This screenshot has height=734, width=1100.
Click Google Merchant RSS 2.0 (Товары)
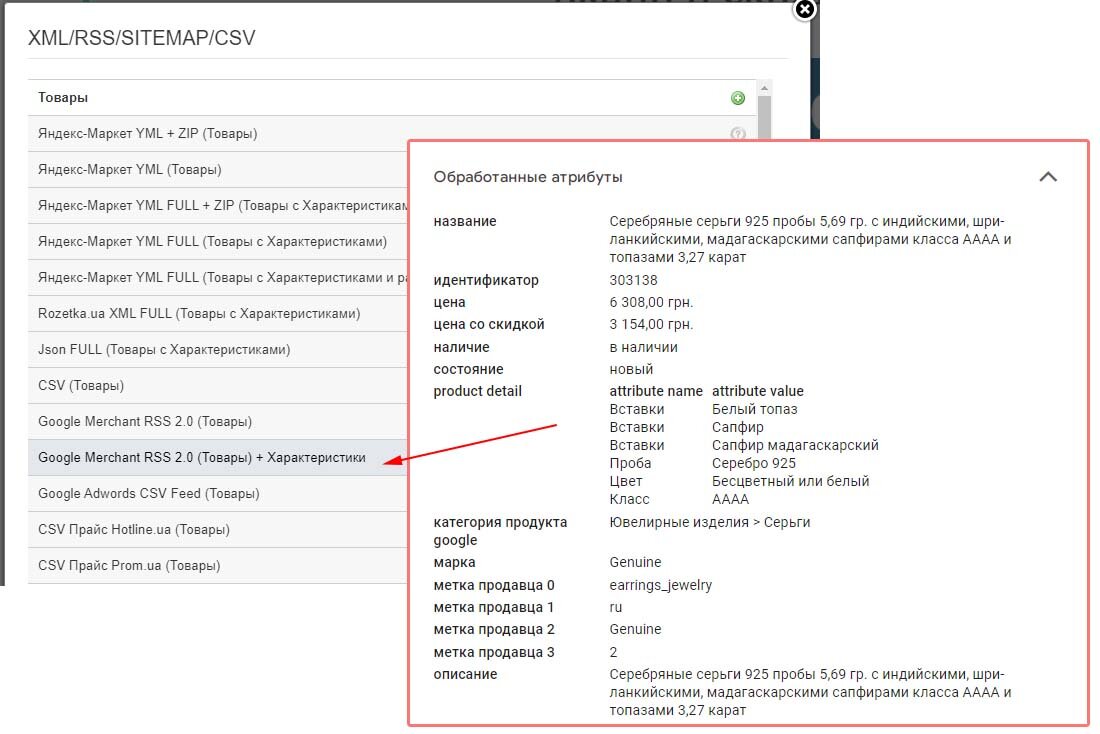click(x=145, y=422)
